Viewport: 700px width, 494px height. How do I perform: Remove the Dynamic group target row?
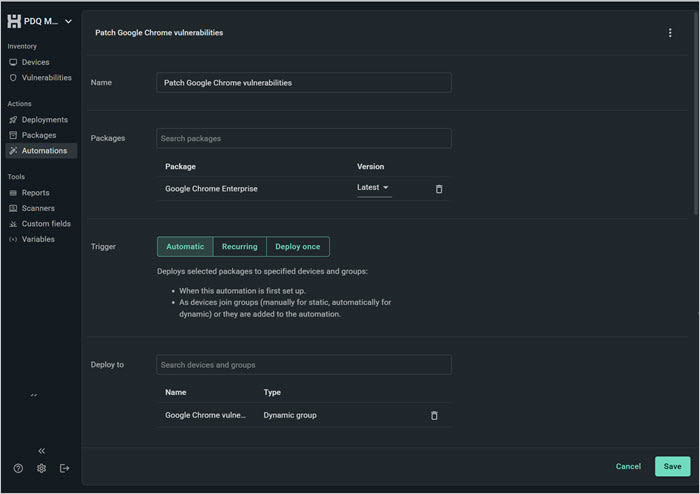(434, 415)
